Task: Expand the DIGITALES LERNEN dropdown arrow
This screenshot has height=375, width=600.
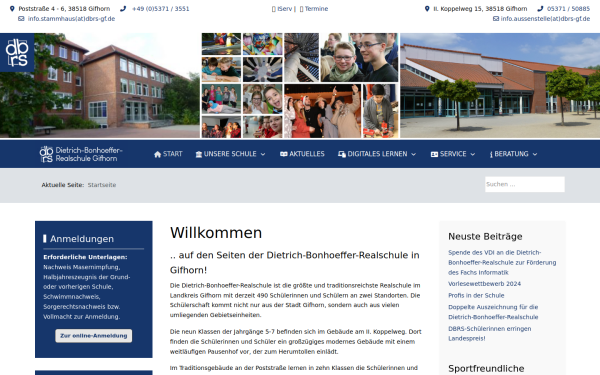Action: tap(414, 154)
